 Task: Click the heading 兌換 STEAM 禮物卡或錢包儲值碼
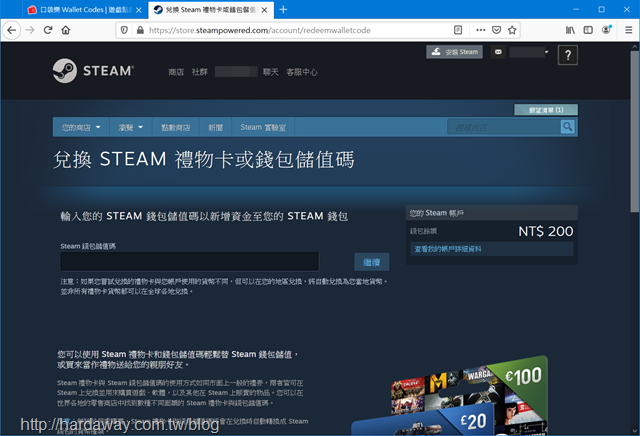point(204,159)
